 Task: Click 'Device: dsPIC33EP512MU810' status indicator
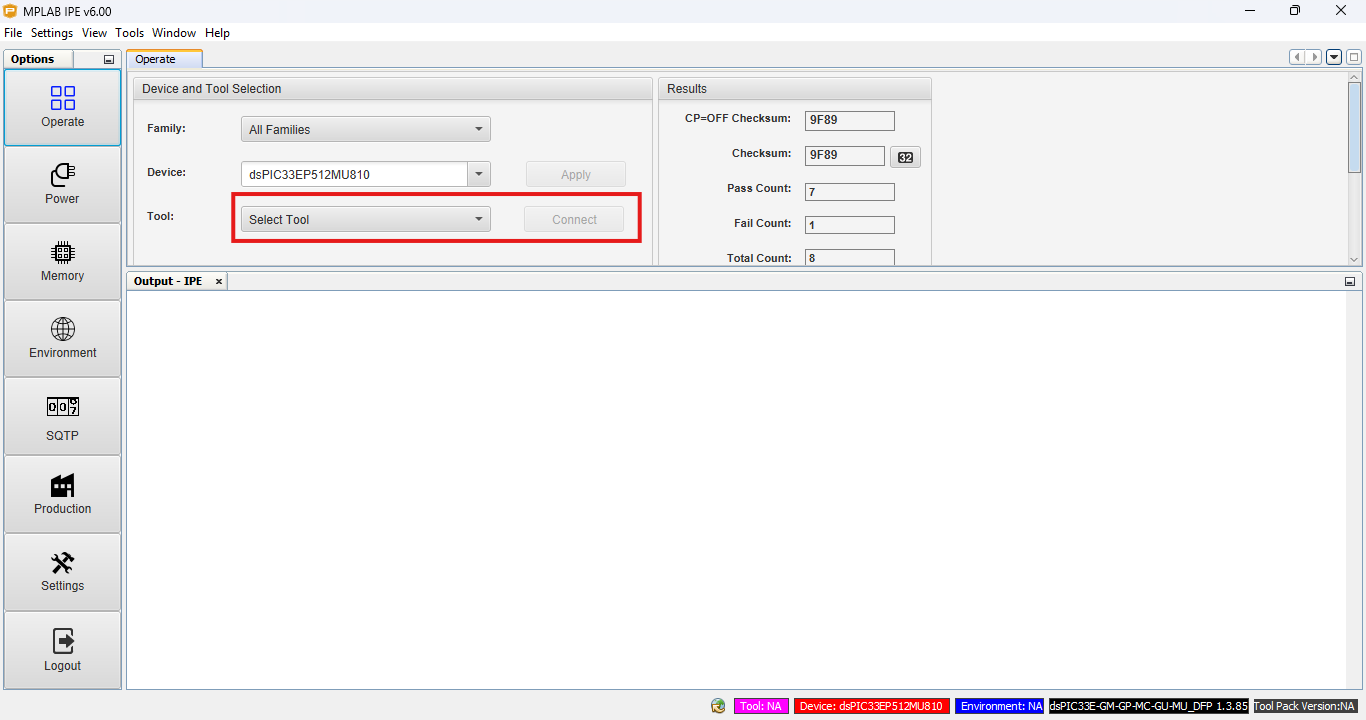pyautogui.click(x=871, y=706)
